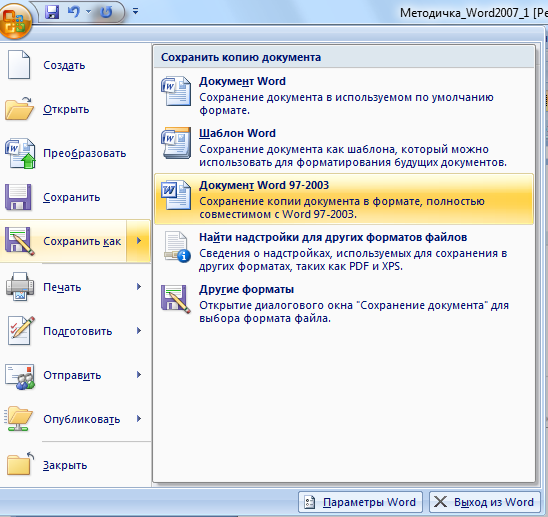Click the Опубликовать label
The height and width of the screenshot is (517, 548).
pos(82,419)
